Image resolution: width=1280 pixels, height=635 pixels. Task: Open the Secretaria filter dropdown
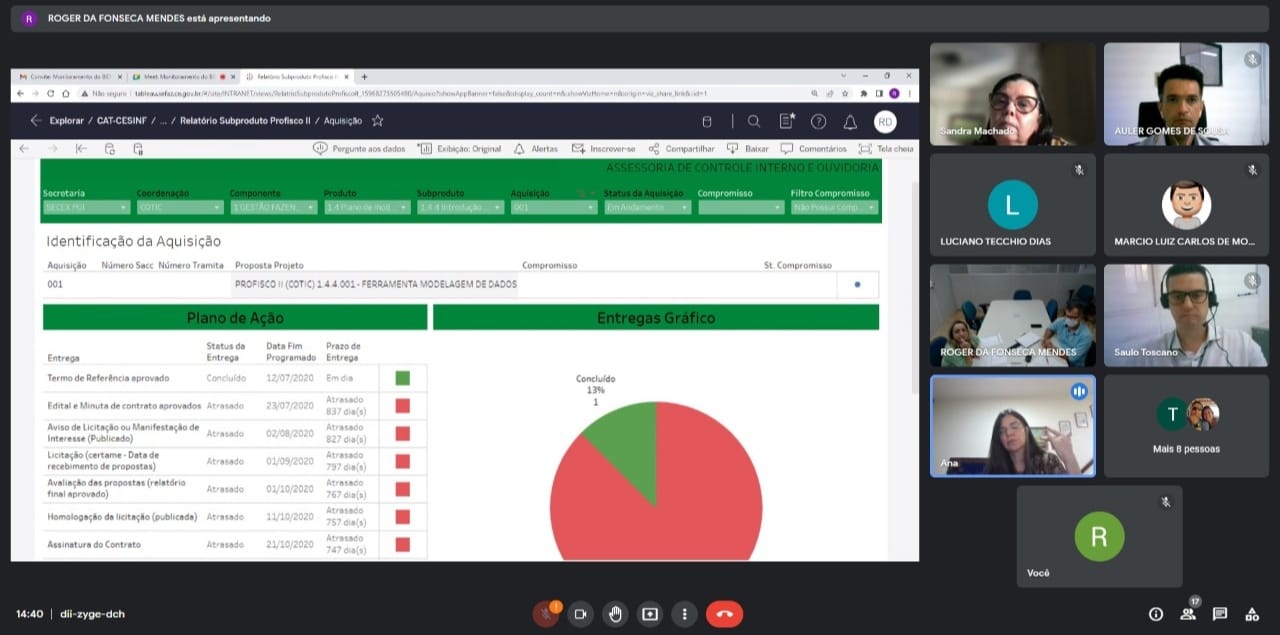[x=87, y=208]
